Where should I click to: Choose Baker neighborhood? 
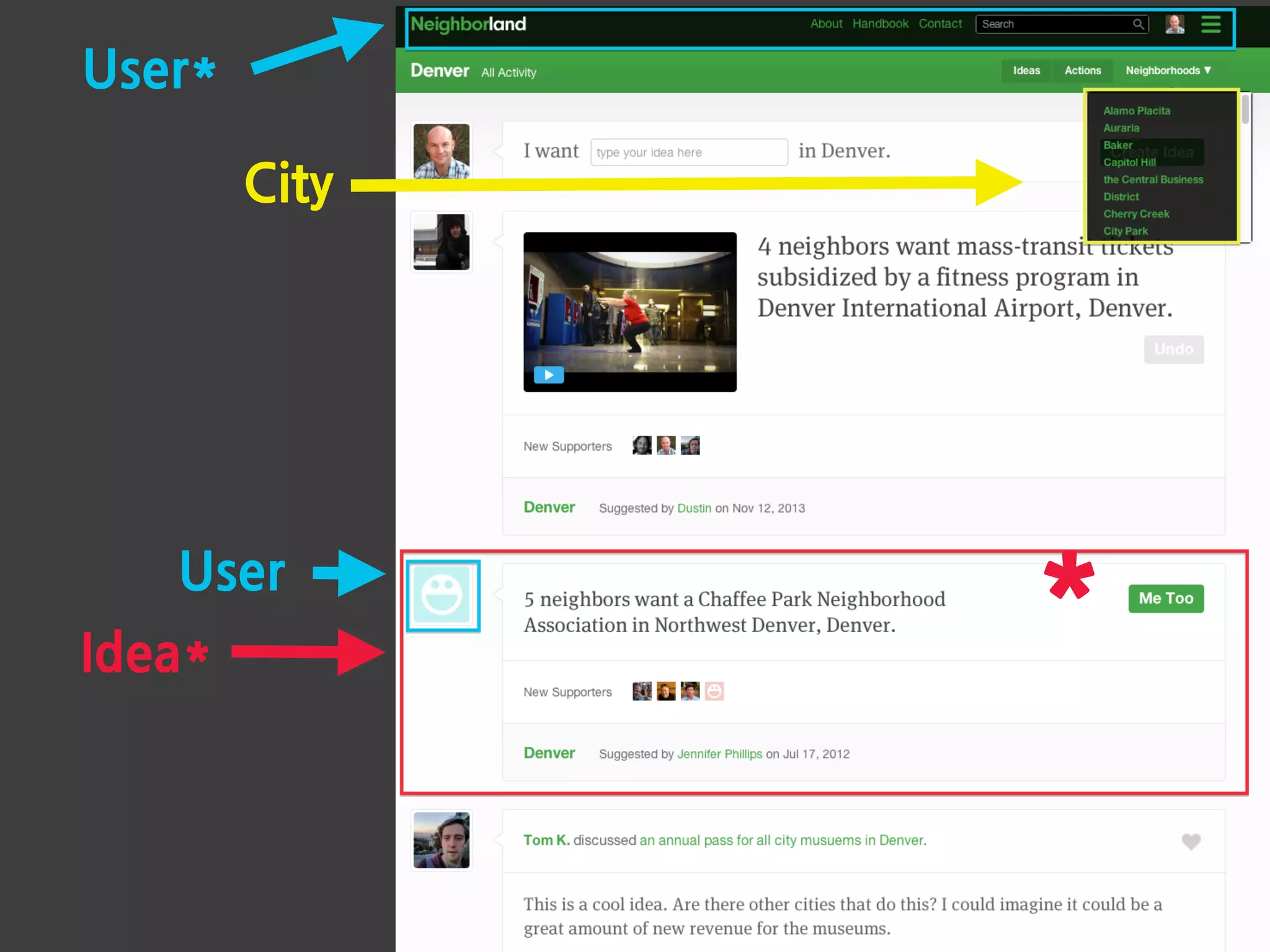1117,145
